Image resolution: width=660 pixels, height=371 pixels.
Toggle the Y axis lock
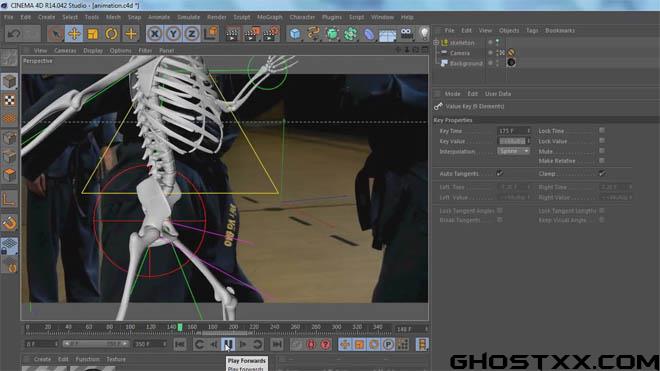pos(173,34)
